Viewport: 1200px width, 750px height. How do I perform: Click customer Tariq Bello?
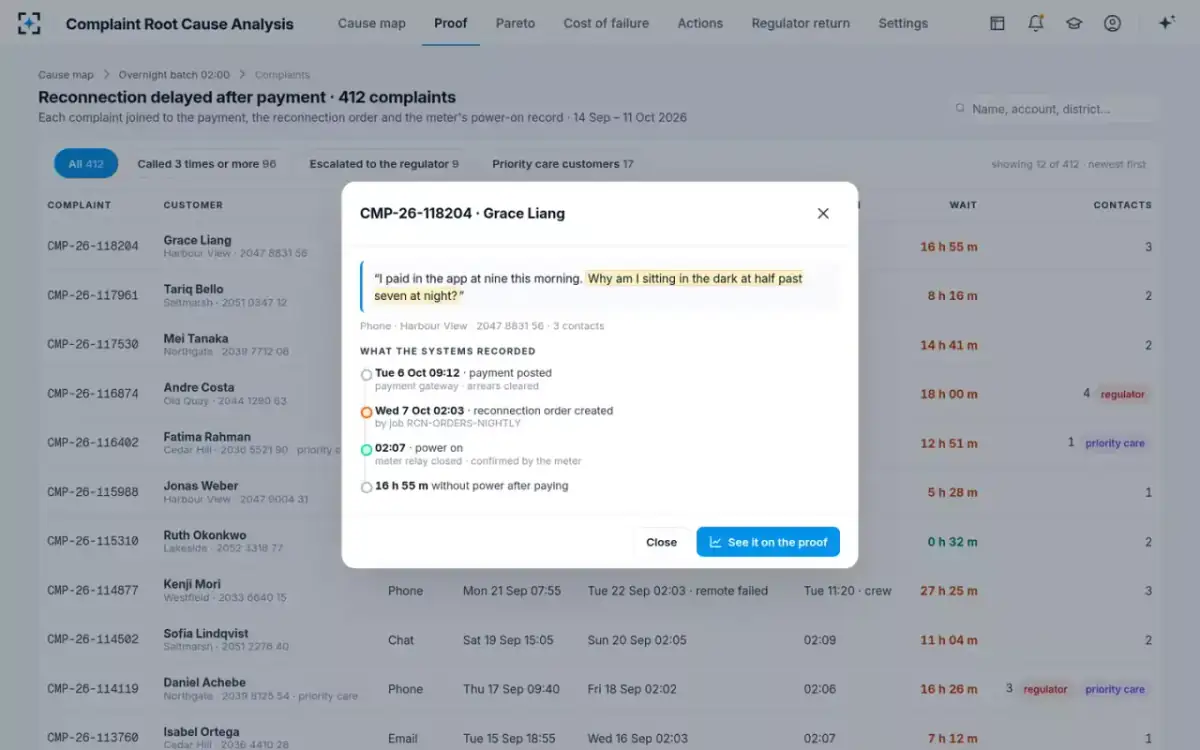[x=194, y=289]
